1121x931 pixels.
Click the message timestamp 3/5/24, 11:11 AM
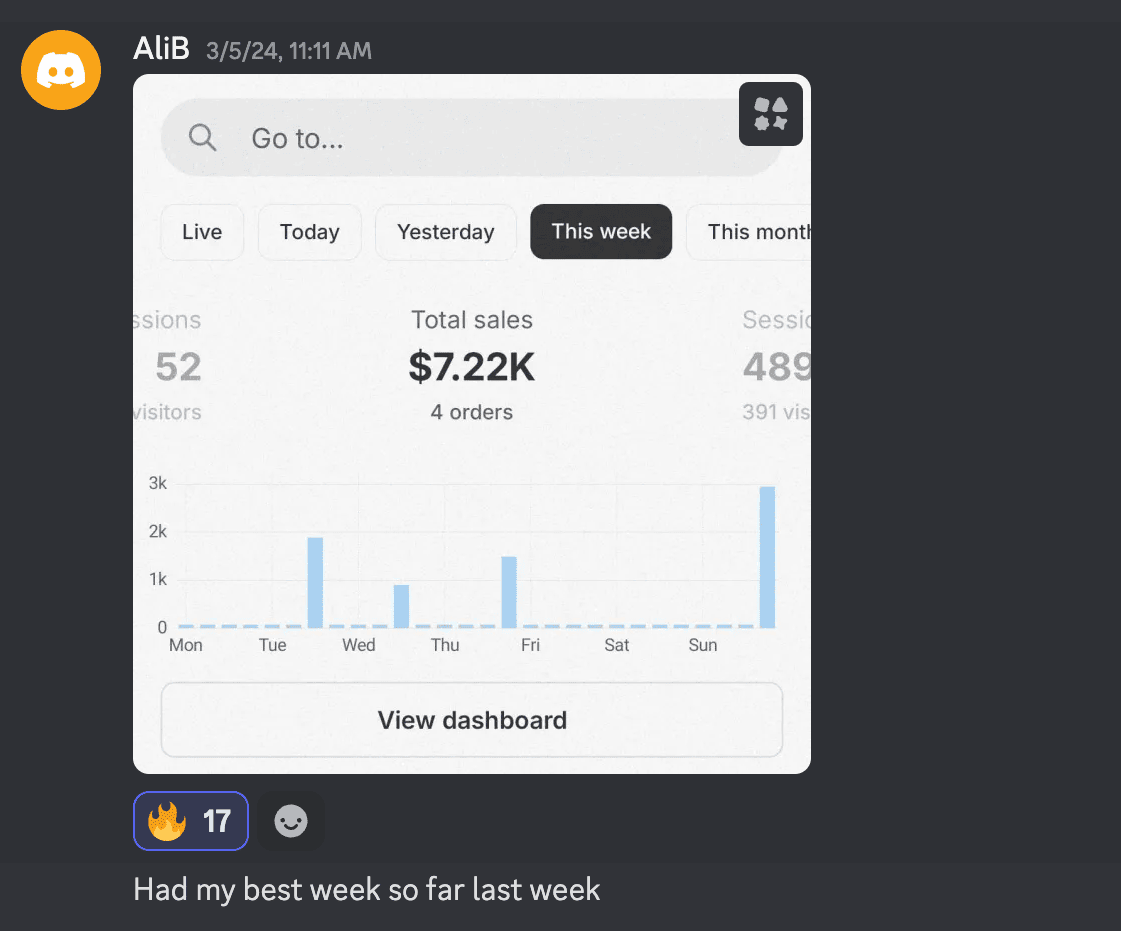tap(288, 50)
